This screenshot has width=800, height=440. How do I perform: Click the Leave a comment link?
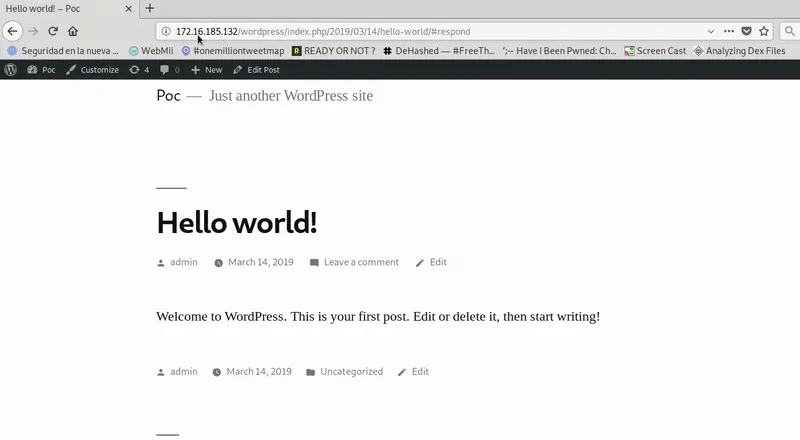pyautogui.click(x=360, y=262)
